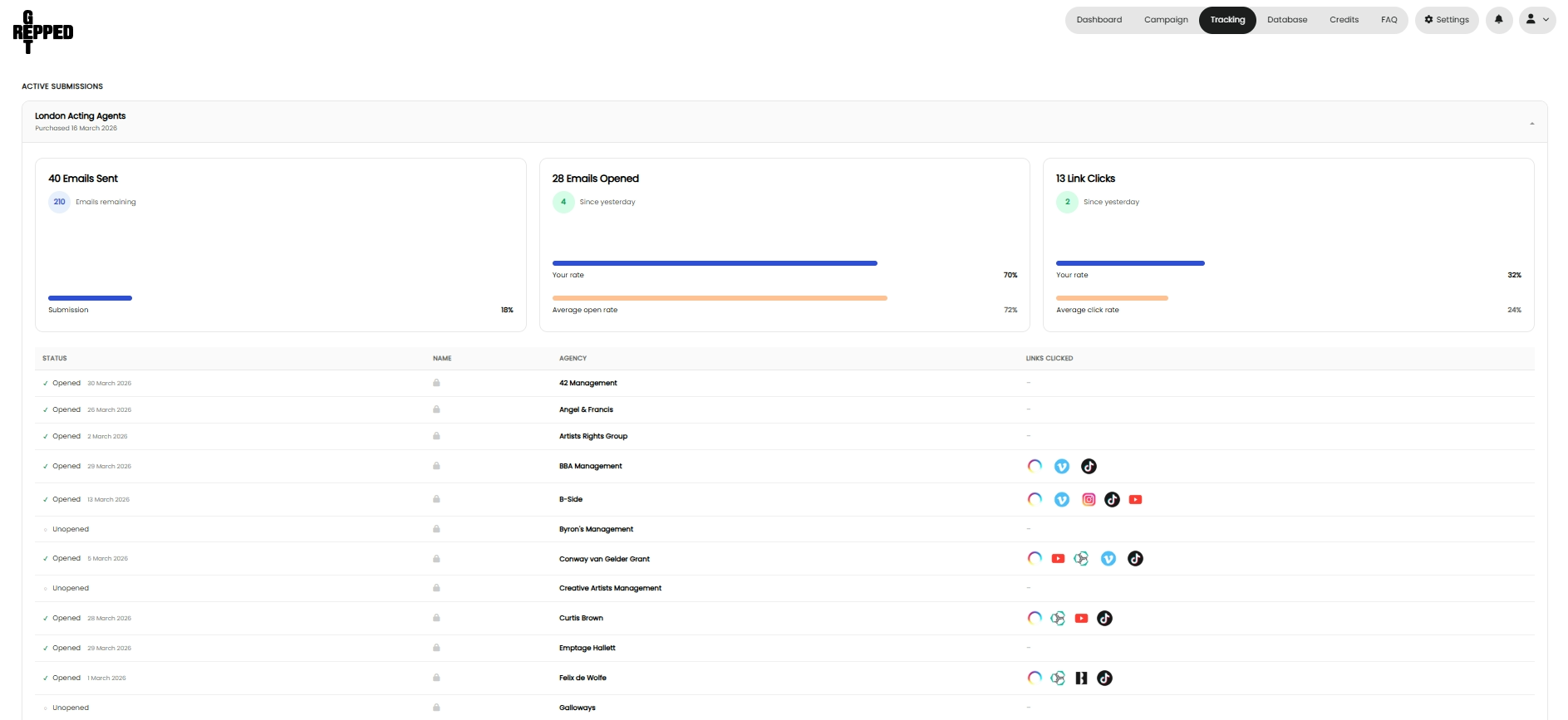Click rainbow ring icon for Conway van Gelder Grant
The height and width of the screenshot is (720, 1568).
click(x=1035, y=558)
